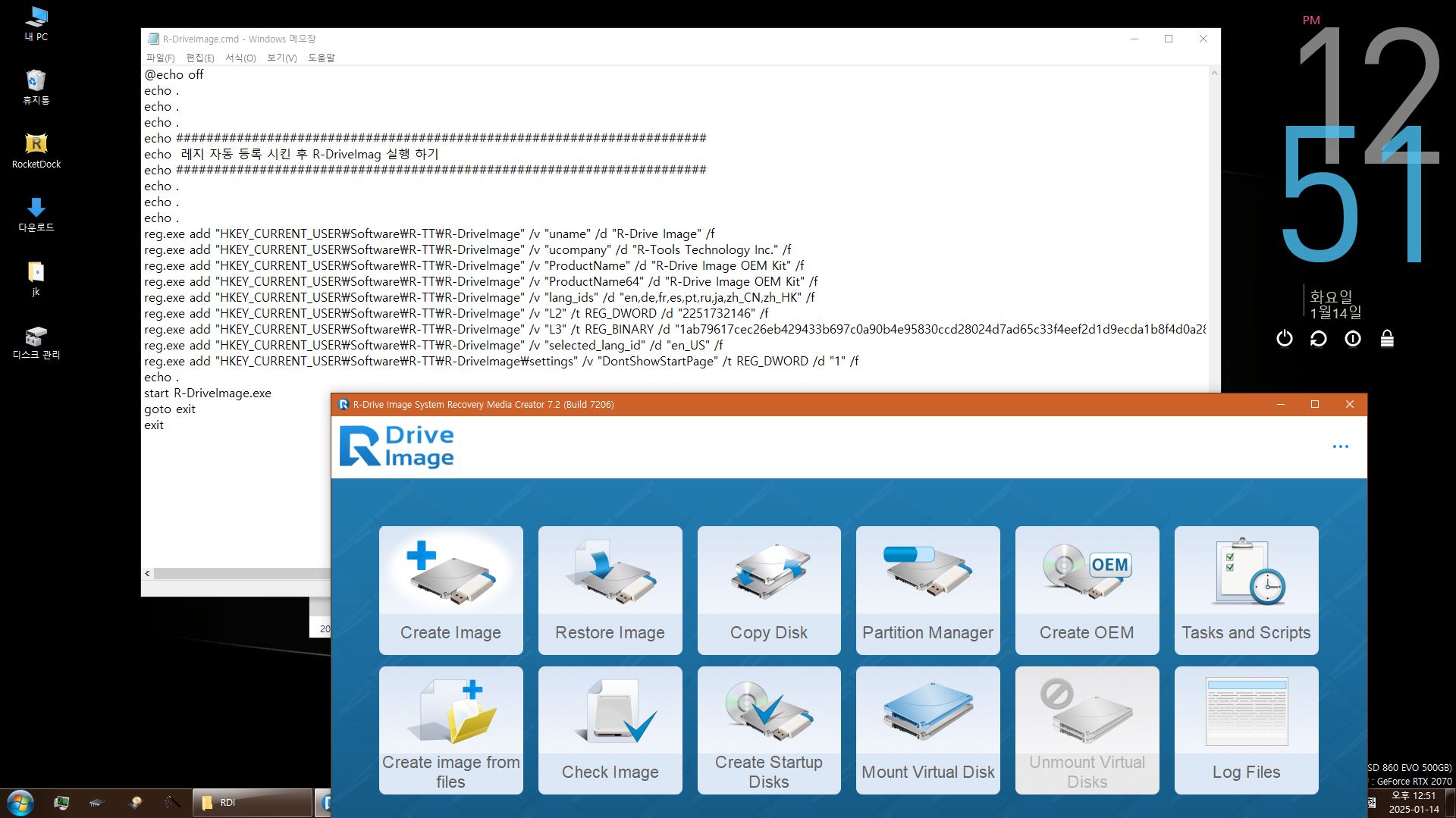Click the 'start R-DriveImage.exe' line in Notepad

208,393
